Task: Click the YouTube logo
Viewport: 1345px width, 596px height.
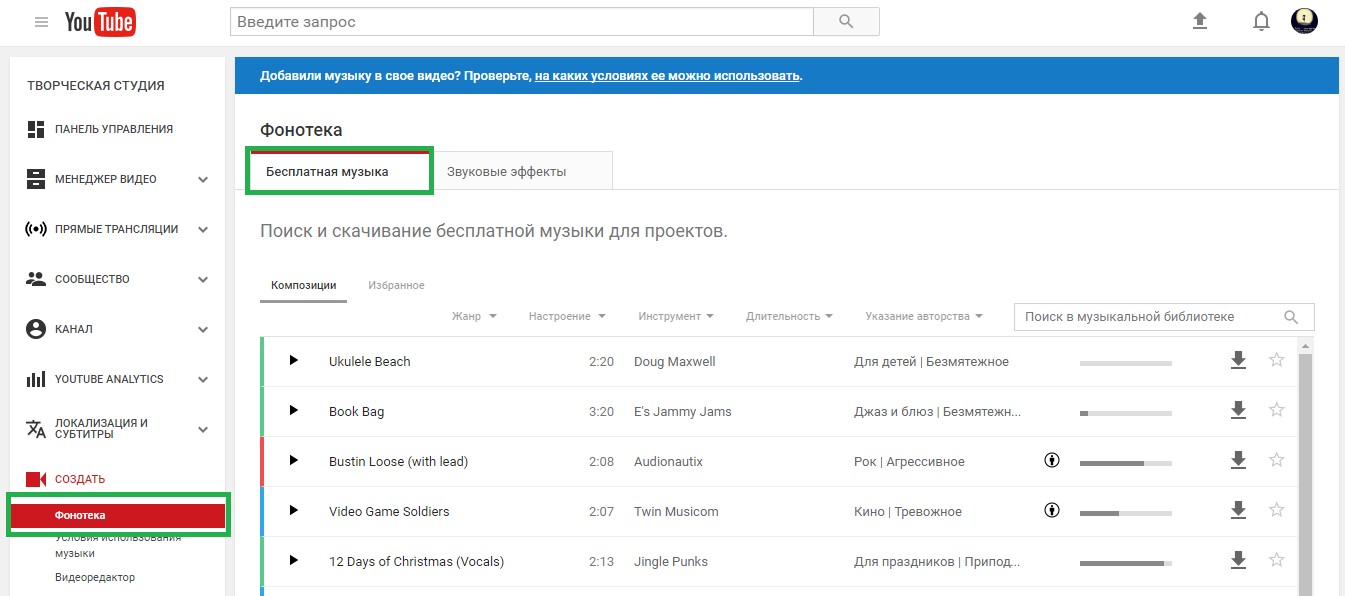Action: pyautogui.click(x=100, y=22)
